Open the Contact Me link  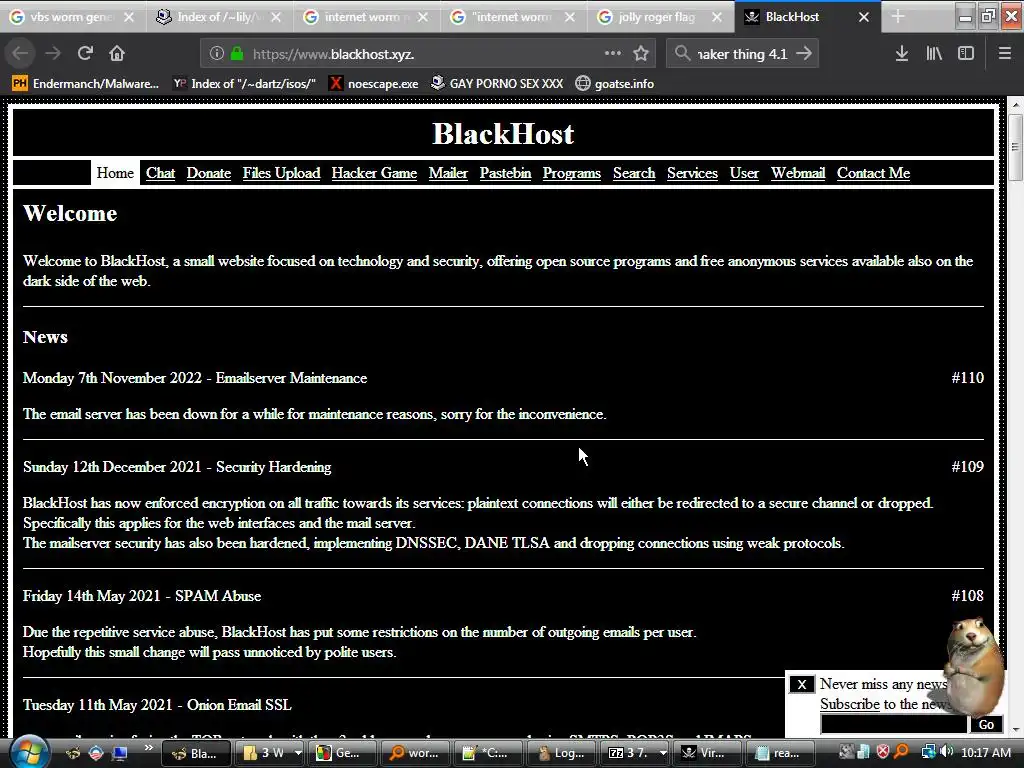(873, 173)
